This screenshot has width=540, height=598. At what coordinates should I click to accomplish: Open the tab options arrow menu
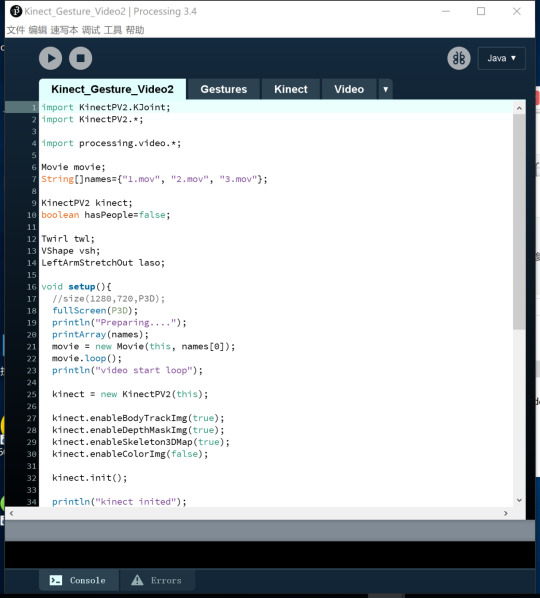(x=386, y=89)
